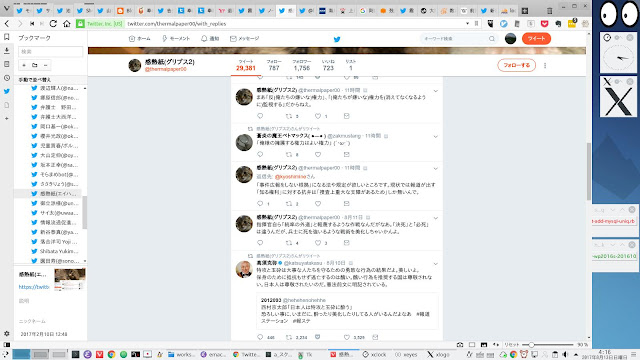The image size is (640, 360).
Task: Toggle images with the status bar image icon
Action: click(x=484, y=345)
